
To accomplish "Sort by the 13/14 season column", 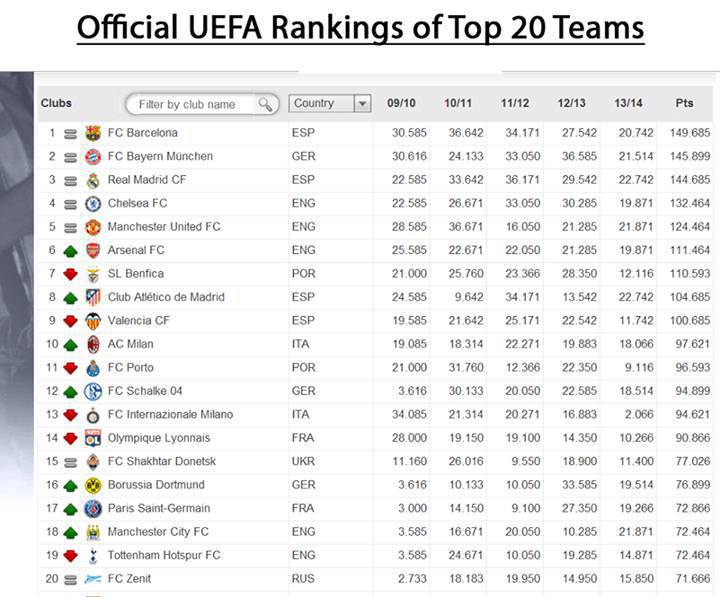I will pyautogui.click(x=628, y=103).
